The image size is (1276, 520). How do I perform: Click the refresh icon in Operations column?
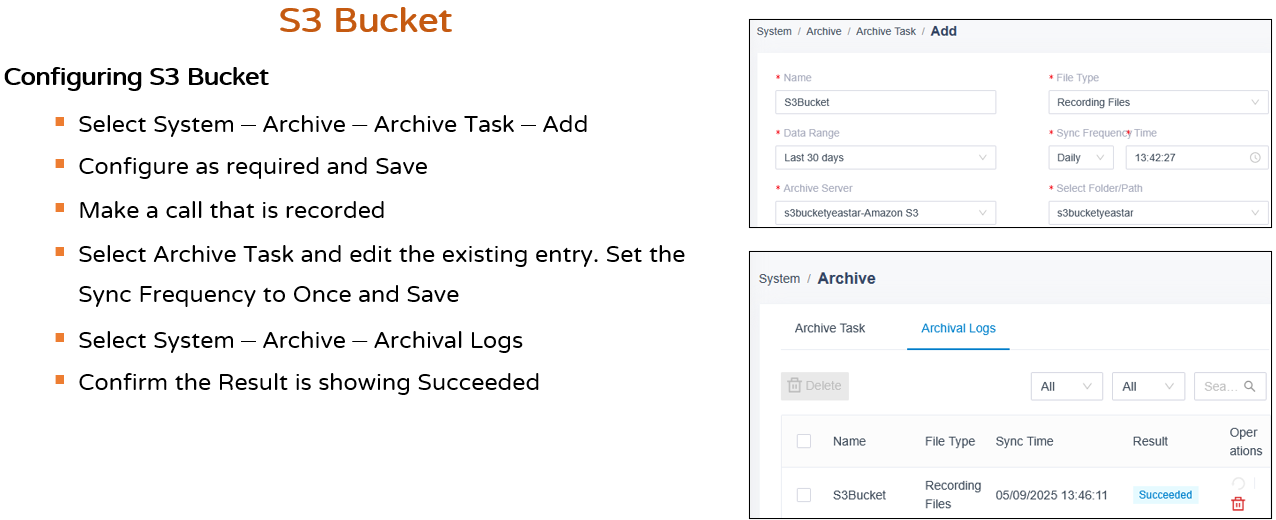1238,483
